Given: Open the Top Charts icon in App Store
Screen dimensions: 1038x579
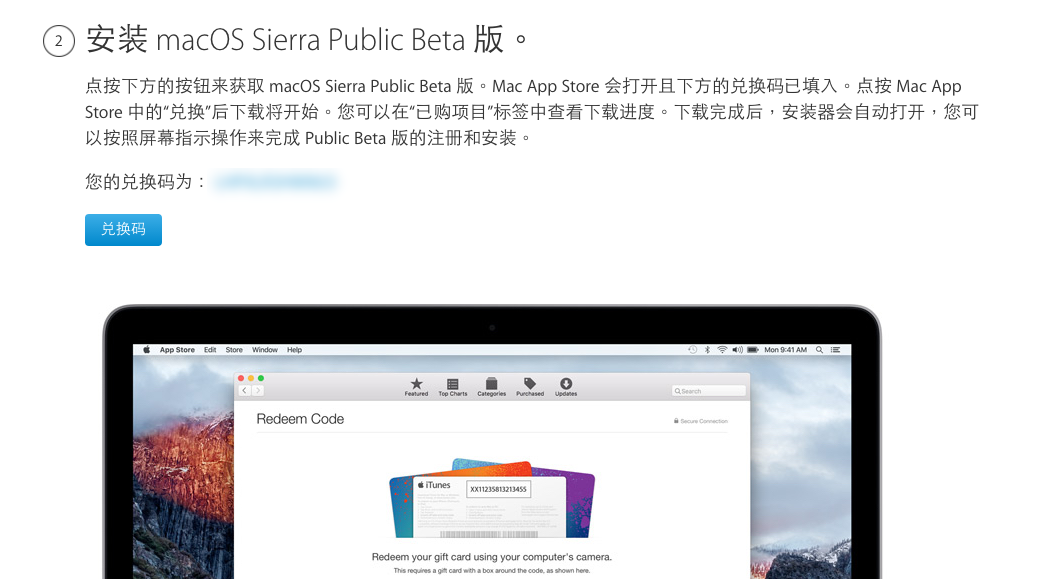Looking at the screenshot, I should (x=453, y=386).
